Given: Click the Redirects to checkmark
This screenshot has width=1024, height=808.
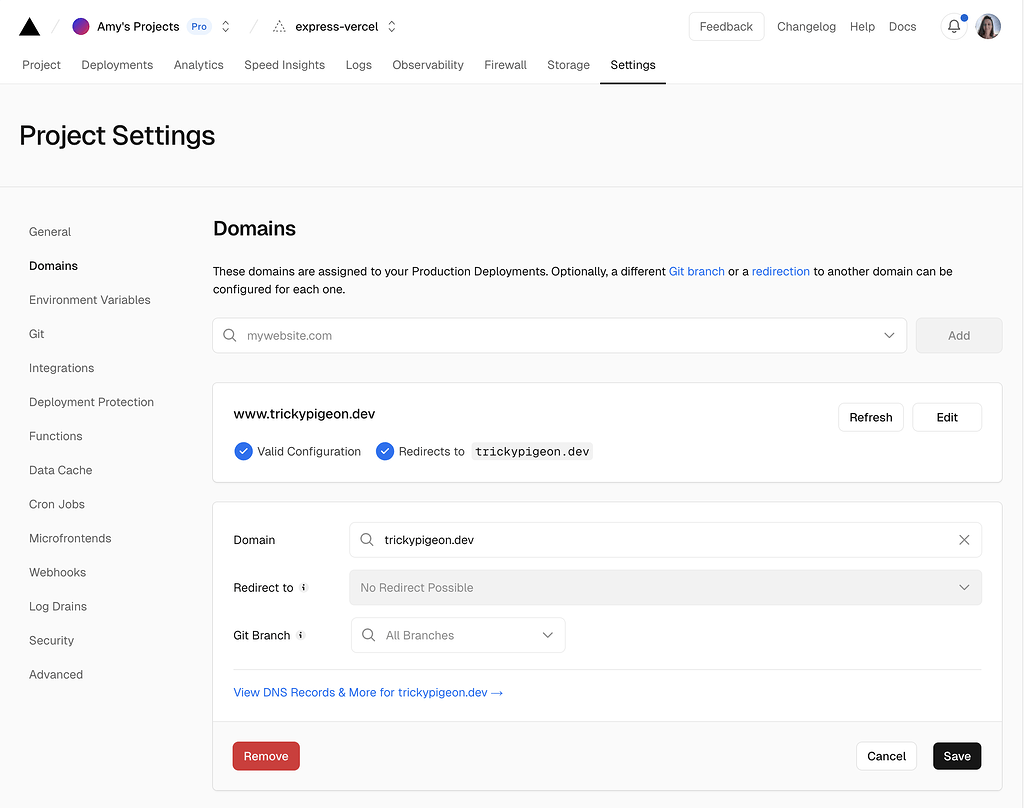Looking at the screenshot, I should click(x=385, y=452).
